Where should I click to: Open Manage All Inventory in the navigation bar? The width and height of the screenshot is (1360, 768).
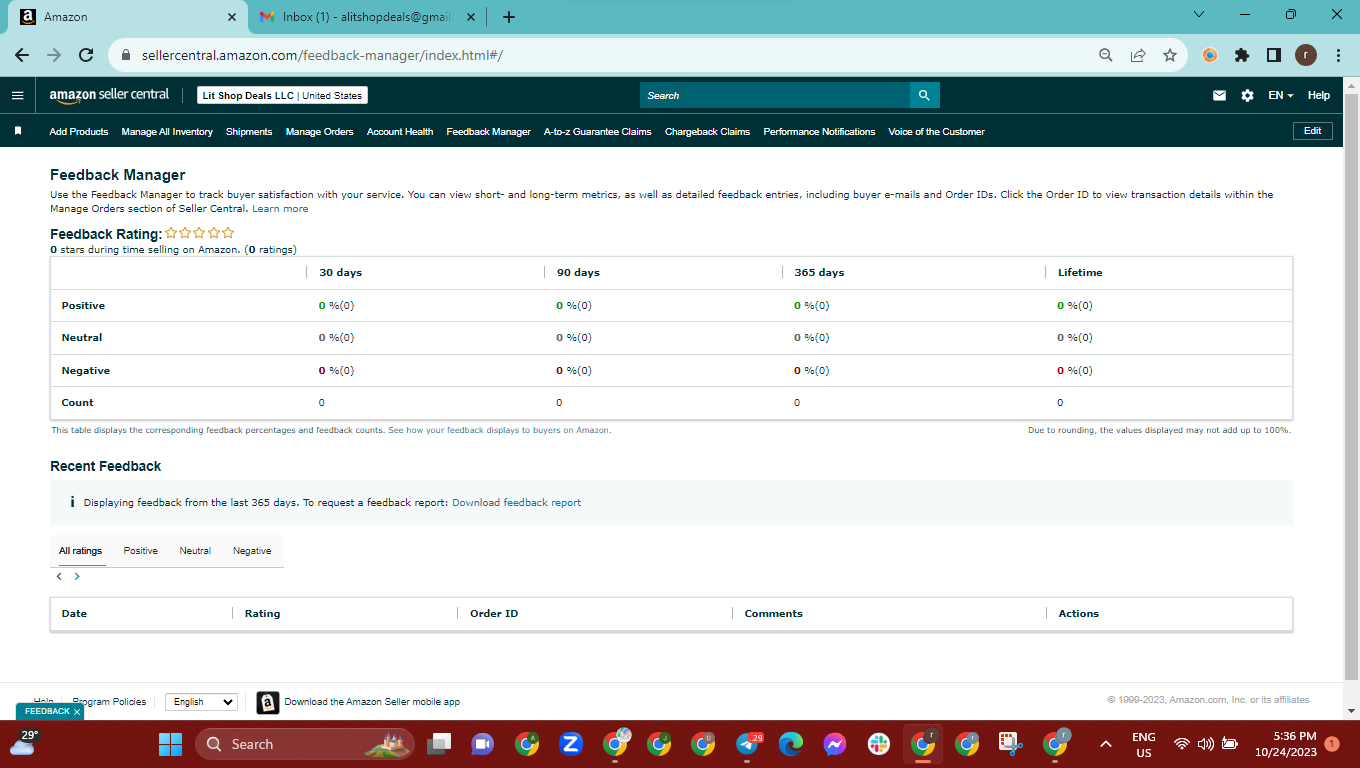167,132
